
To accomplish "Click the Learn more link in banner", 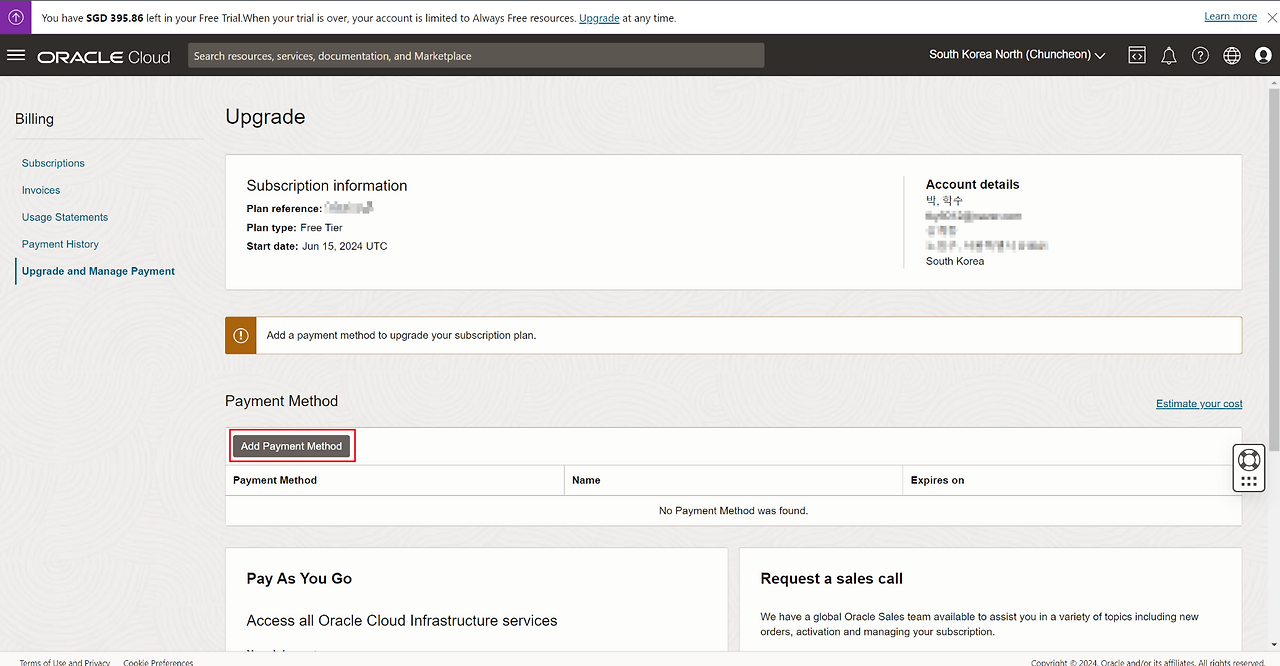I will [1230, 16].
